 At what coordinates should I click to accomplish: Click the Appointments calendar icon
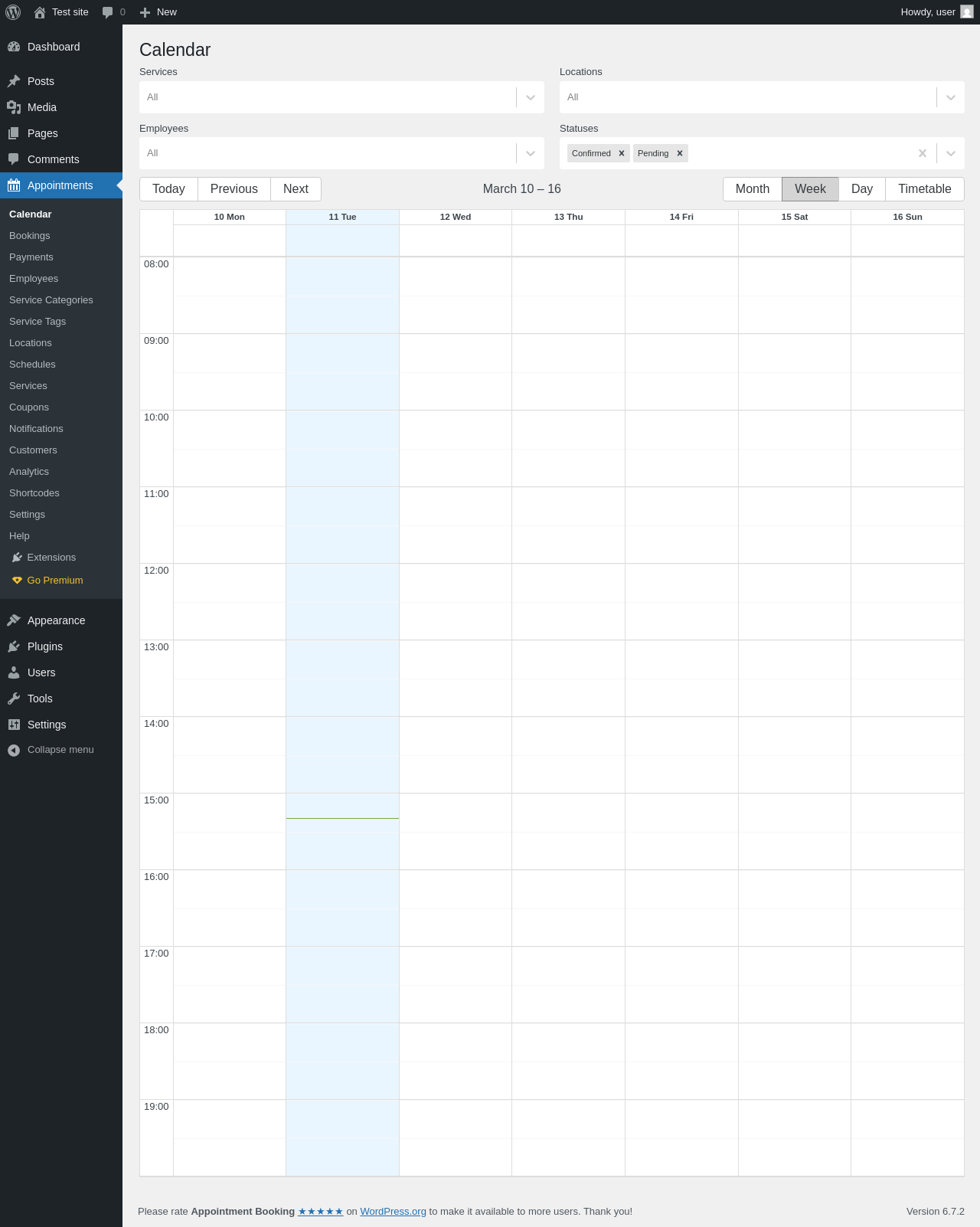pyautogui.click(x=14, y=185)
